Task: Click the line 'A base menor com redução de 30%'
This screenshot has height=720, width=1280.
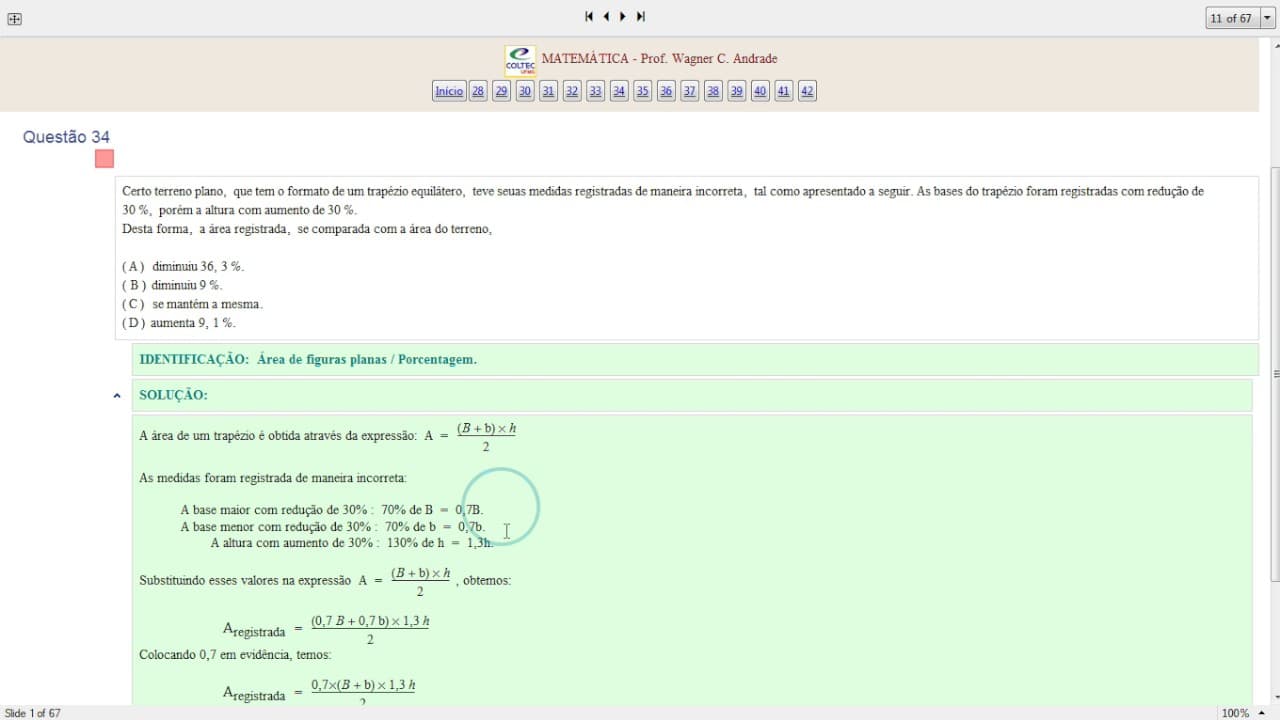Action: 333,527
